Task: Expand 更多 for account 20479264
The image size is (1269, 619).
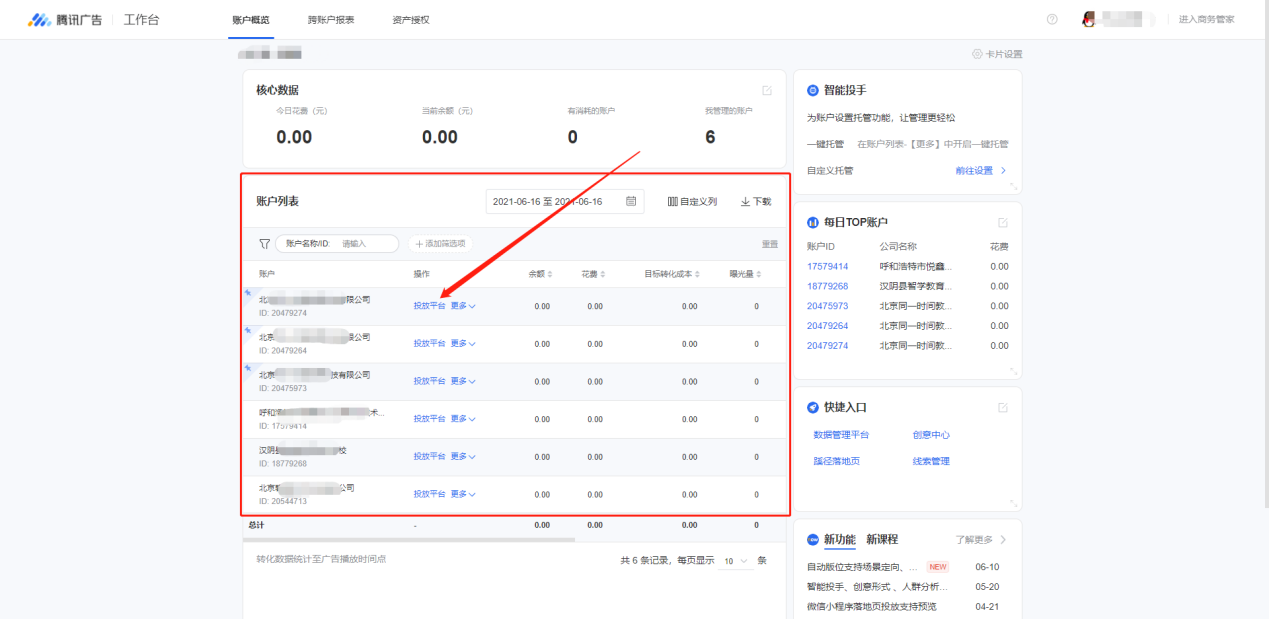Action: 463,344
